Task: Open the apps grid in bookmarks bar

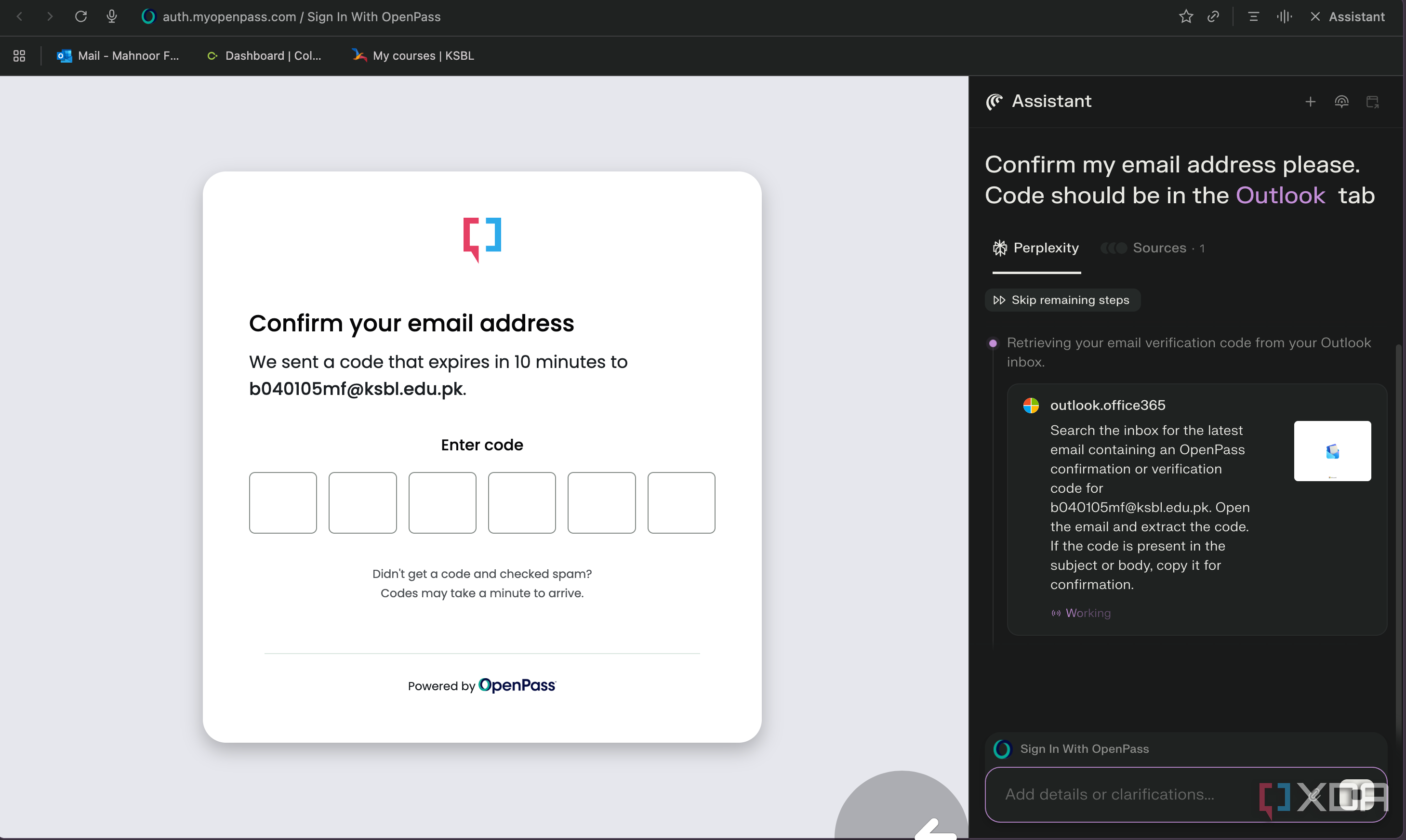Action: (x=19, y=55)
